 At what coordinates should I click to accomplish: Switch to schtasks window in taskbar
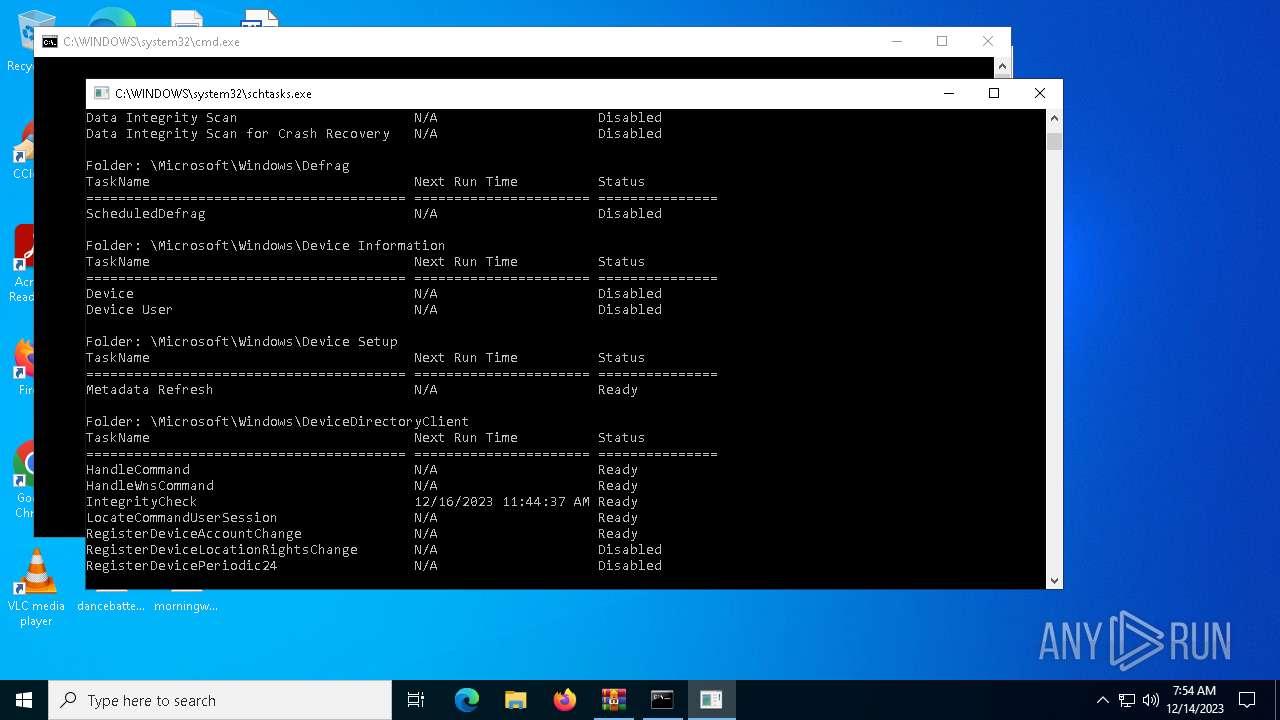click(711, 700)
